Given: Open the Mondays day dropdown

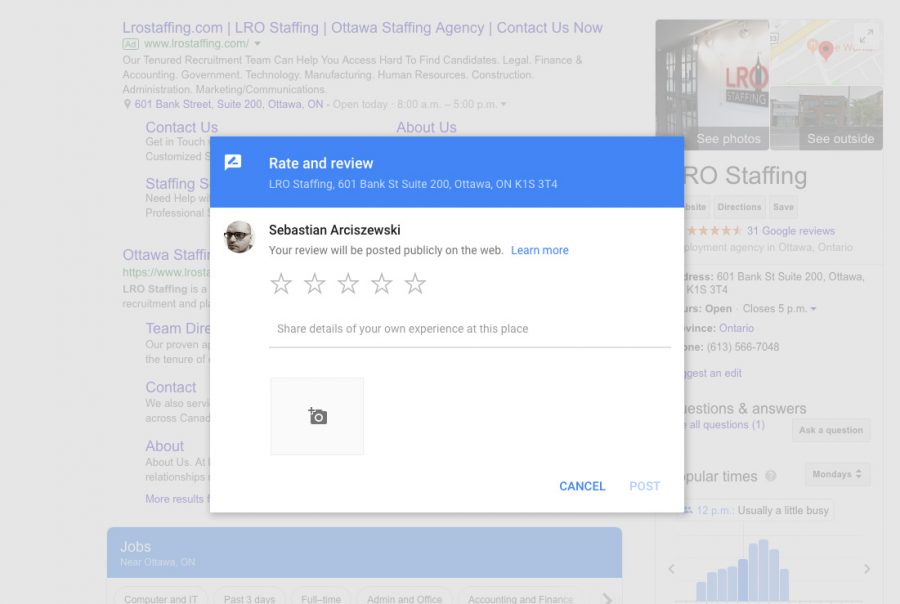Looking at the screenshot, I should click(x=837, y=474).
